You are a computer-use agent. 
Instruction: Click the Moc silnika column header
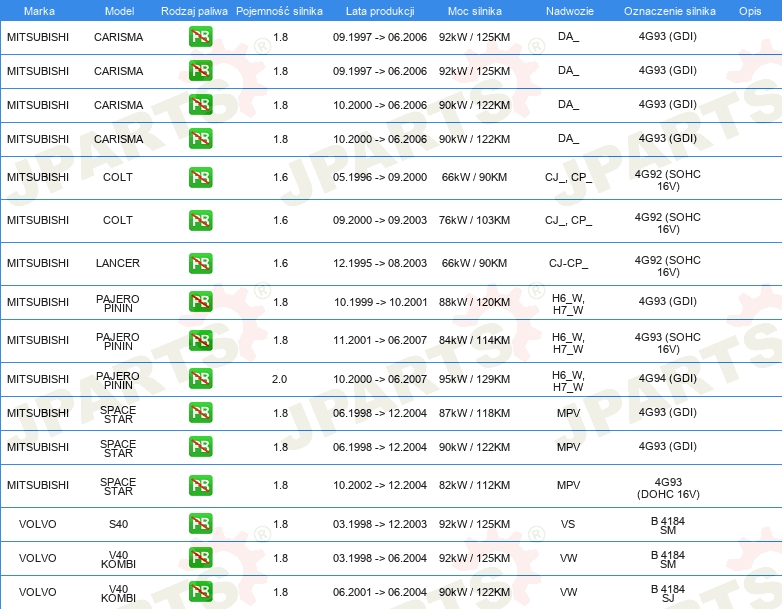pyautogui.click(x=474, y=11)
